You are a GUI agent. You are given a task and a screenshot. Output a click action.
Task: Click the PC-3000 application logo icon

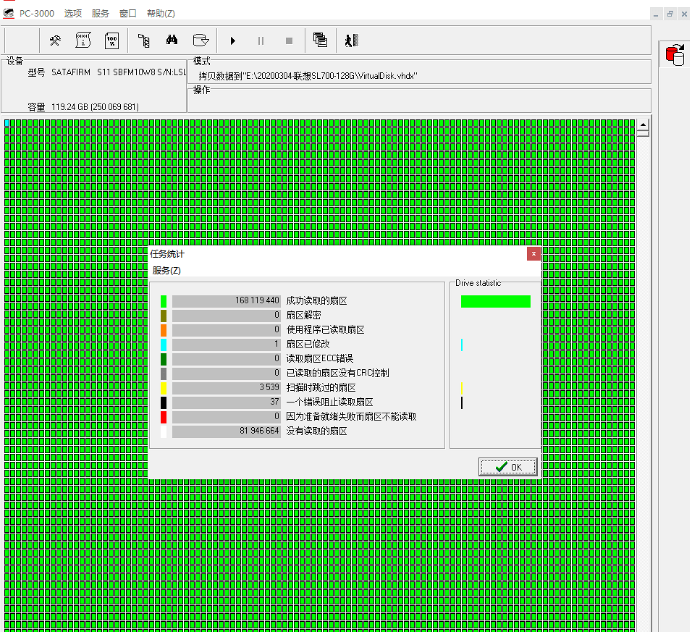(x=8, y=14)
